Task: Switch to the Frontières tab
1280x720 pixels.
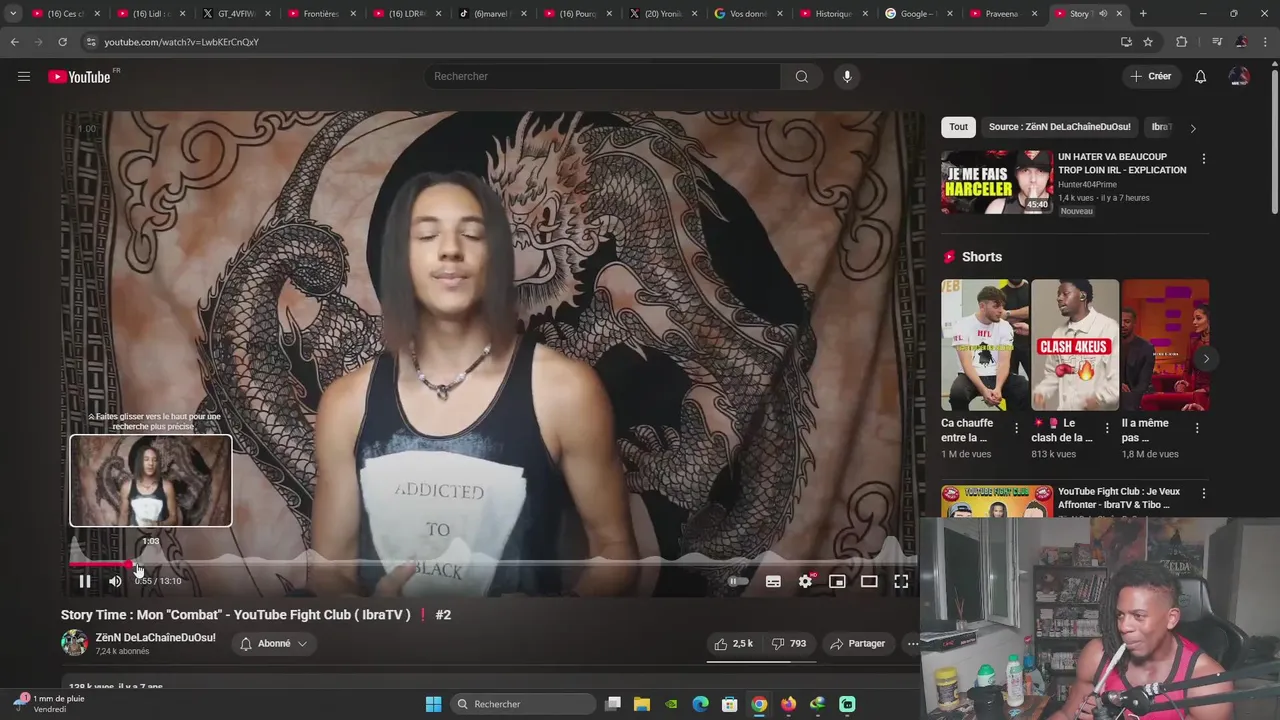Action: [x=320, y=14]
